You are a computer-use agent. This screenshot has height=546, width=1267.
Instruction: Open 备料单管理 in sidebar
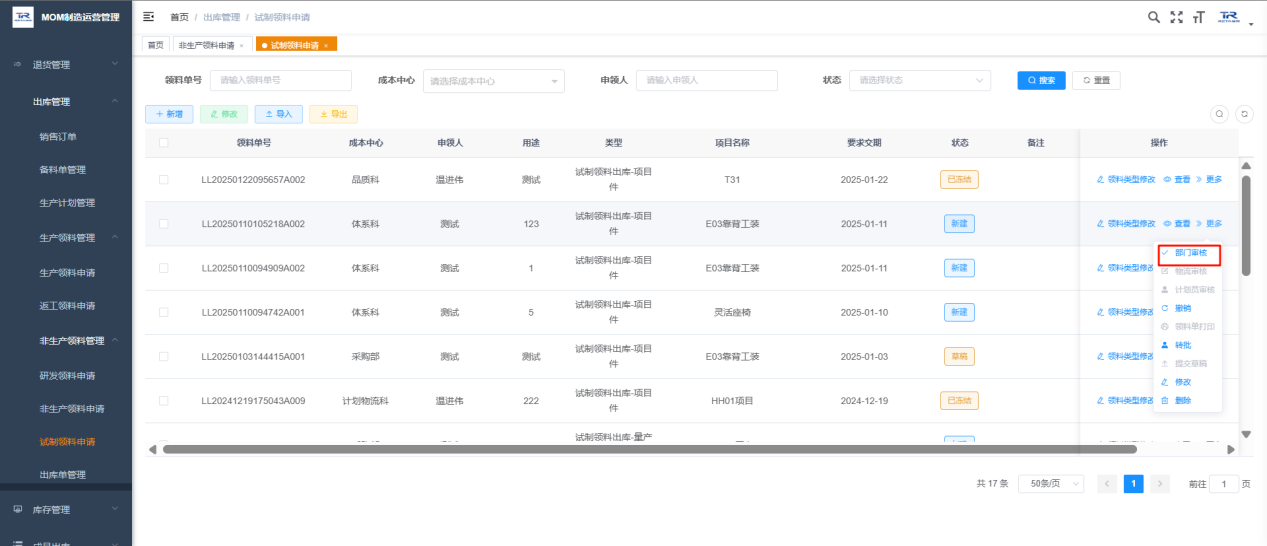(65, 170)
